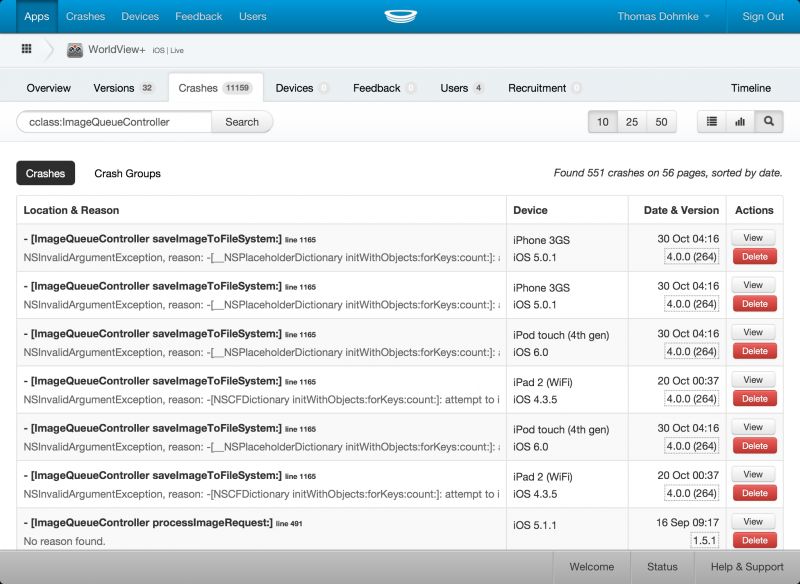Switch to Crash Groups view
The image size is (800, 584).
127,174
